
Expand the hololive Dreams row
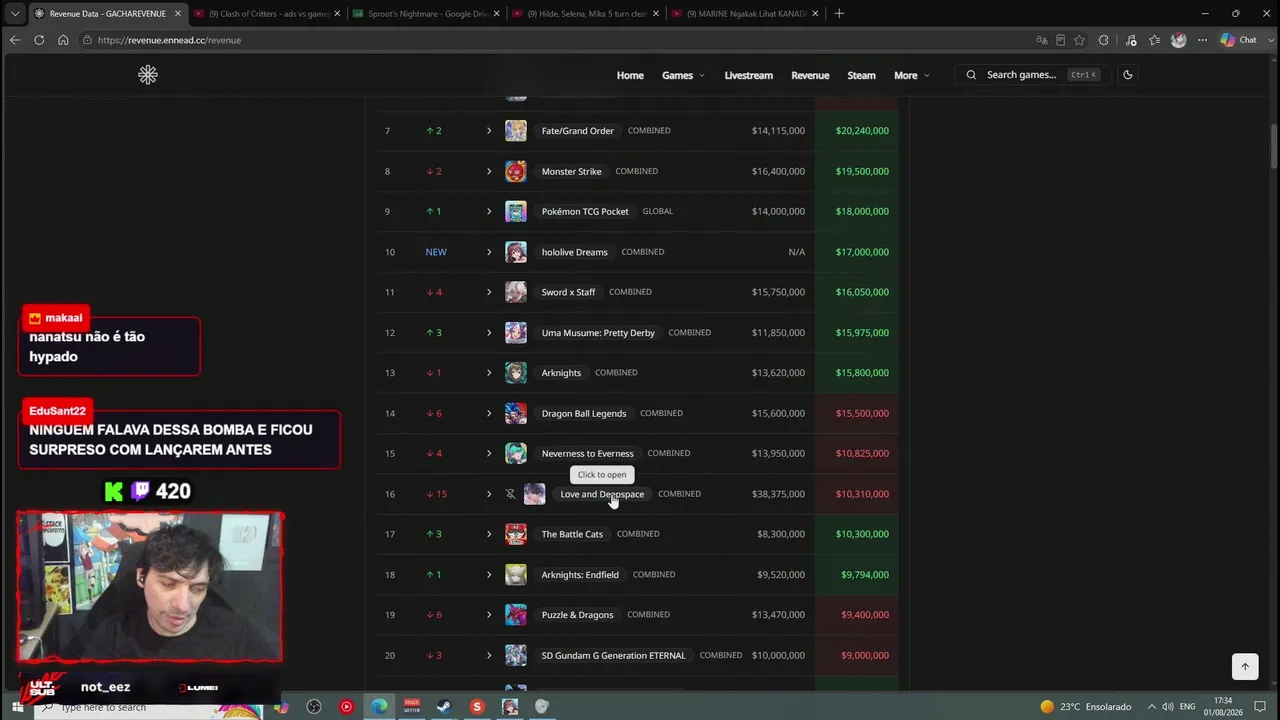[489, 252]
